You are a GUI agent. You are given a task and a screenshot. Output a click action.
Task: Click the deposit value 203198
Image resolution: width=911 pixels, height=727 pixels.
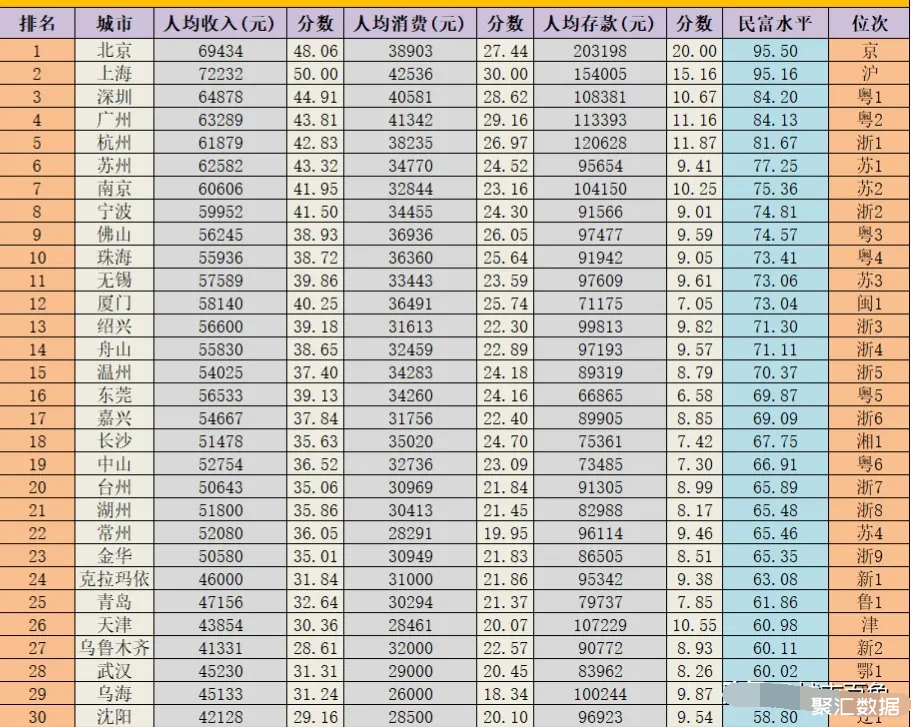point(600,51)
